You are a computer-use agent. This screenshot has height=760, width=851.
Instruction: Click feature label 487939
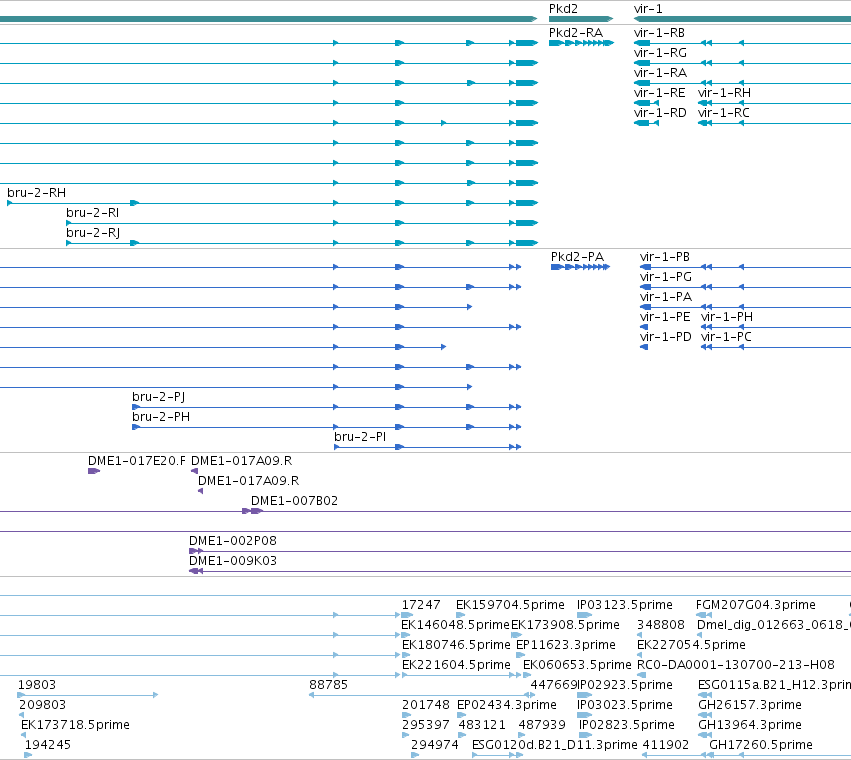[x=542, y=726]
